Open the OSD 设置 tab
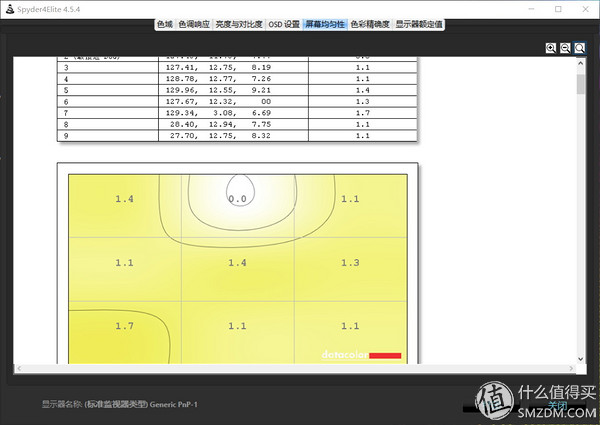 [x=284, y=24]
